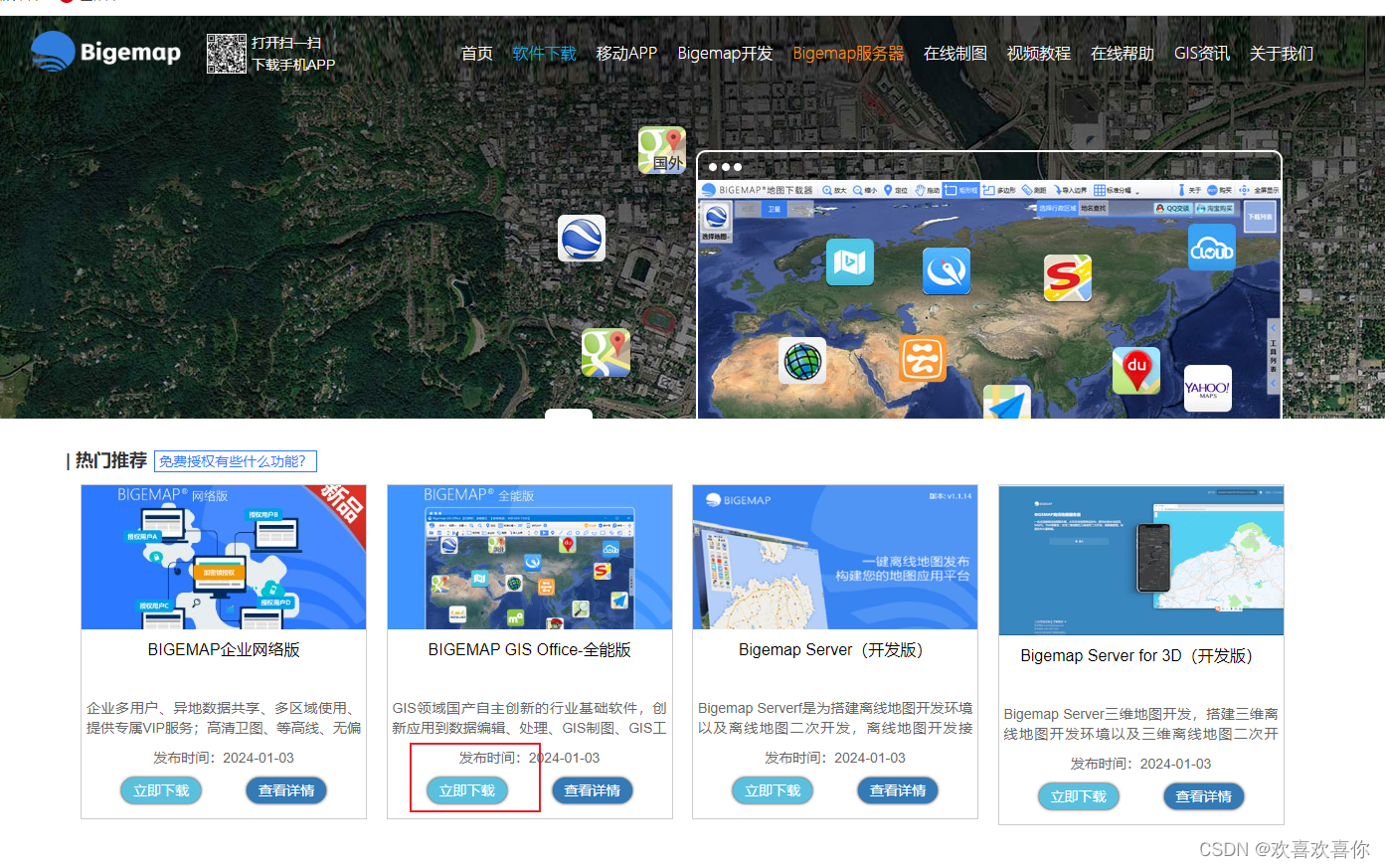Click 查看详情 for Bigemap Server for 3D
The width and height of the screenshot is (1385, 868).
coord(1203,796)
